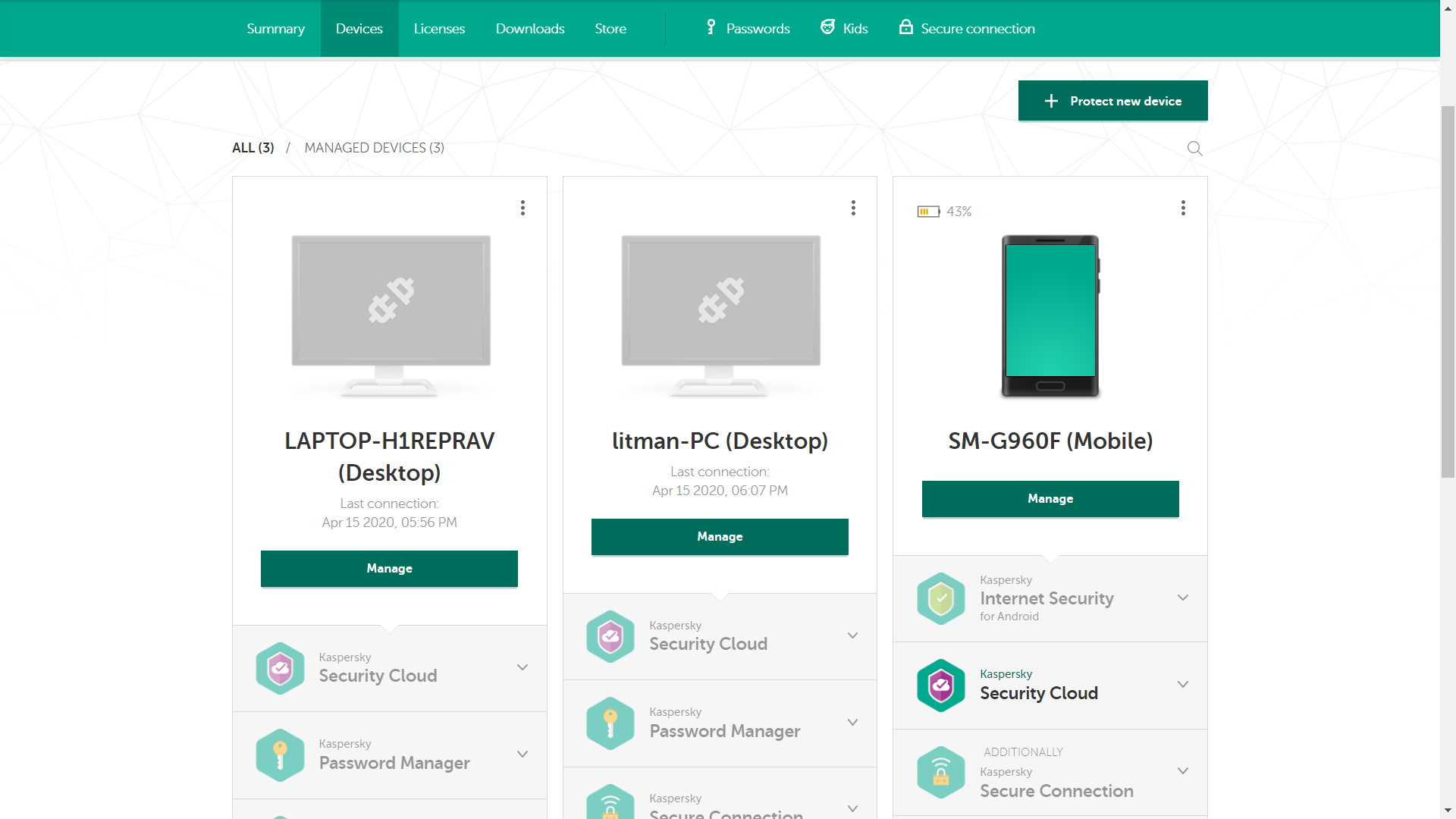Switch to the Licenses tab
This screenshot has width=1456, height=819.
pos(439,29)
